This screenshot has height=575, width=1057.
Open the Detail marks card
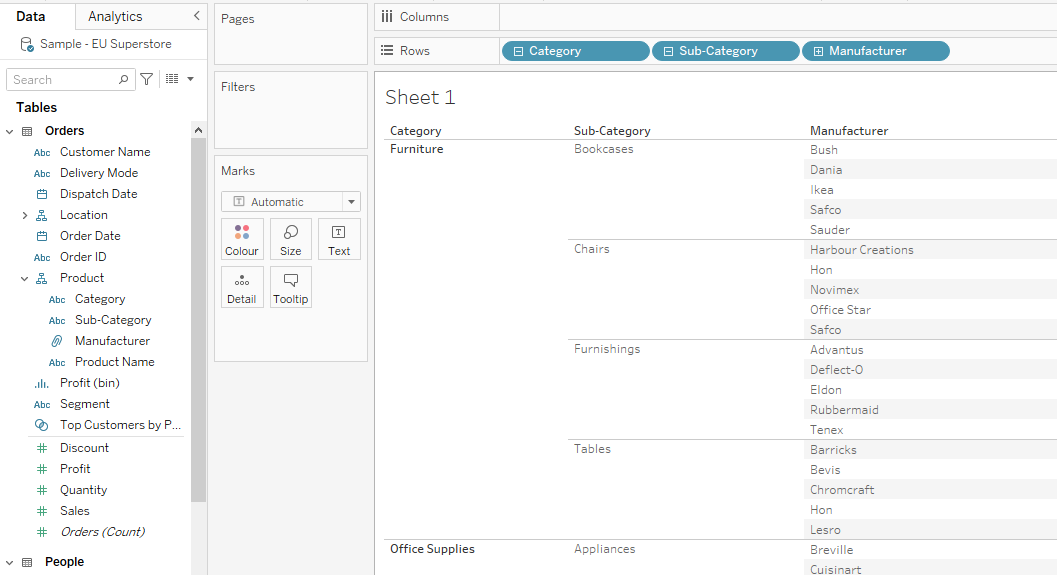pyautogui.click(x=242, y=287)
